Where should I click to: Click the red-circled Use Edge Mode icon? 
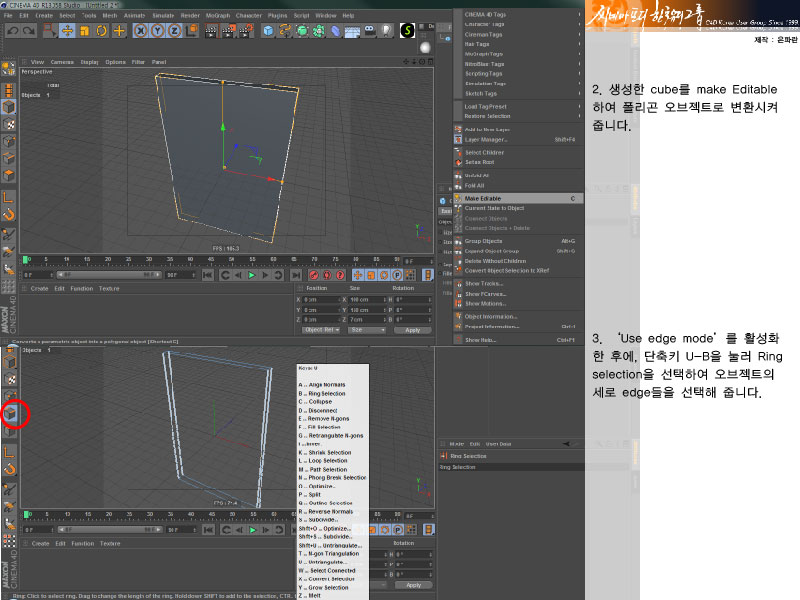(10, 412)
